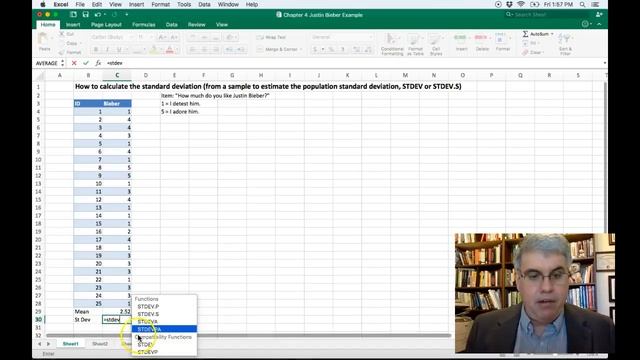Apply Underline formatting button
Screen dimensions: 640x360
pyautogui.click(x=119, y=50)
